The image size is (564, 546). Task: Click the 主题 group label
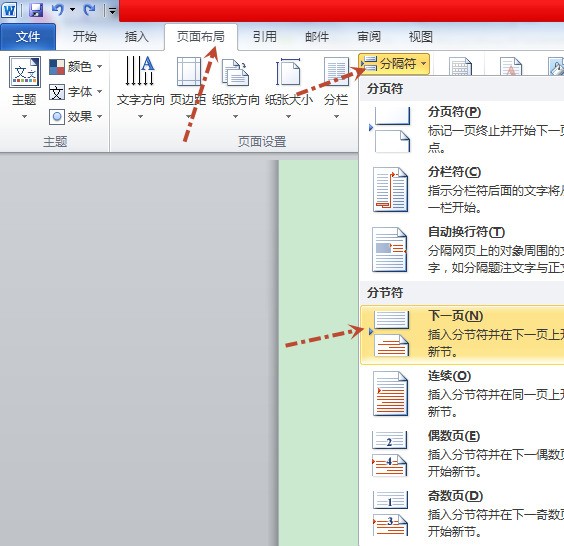(55, 142)
